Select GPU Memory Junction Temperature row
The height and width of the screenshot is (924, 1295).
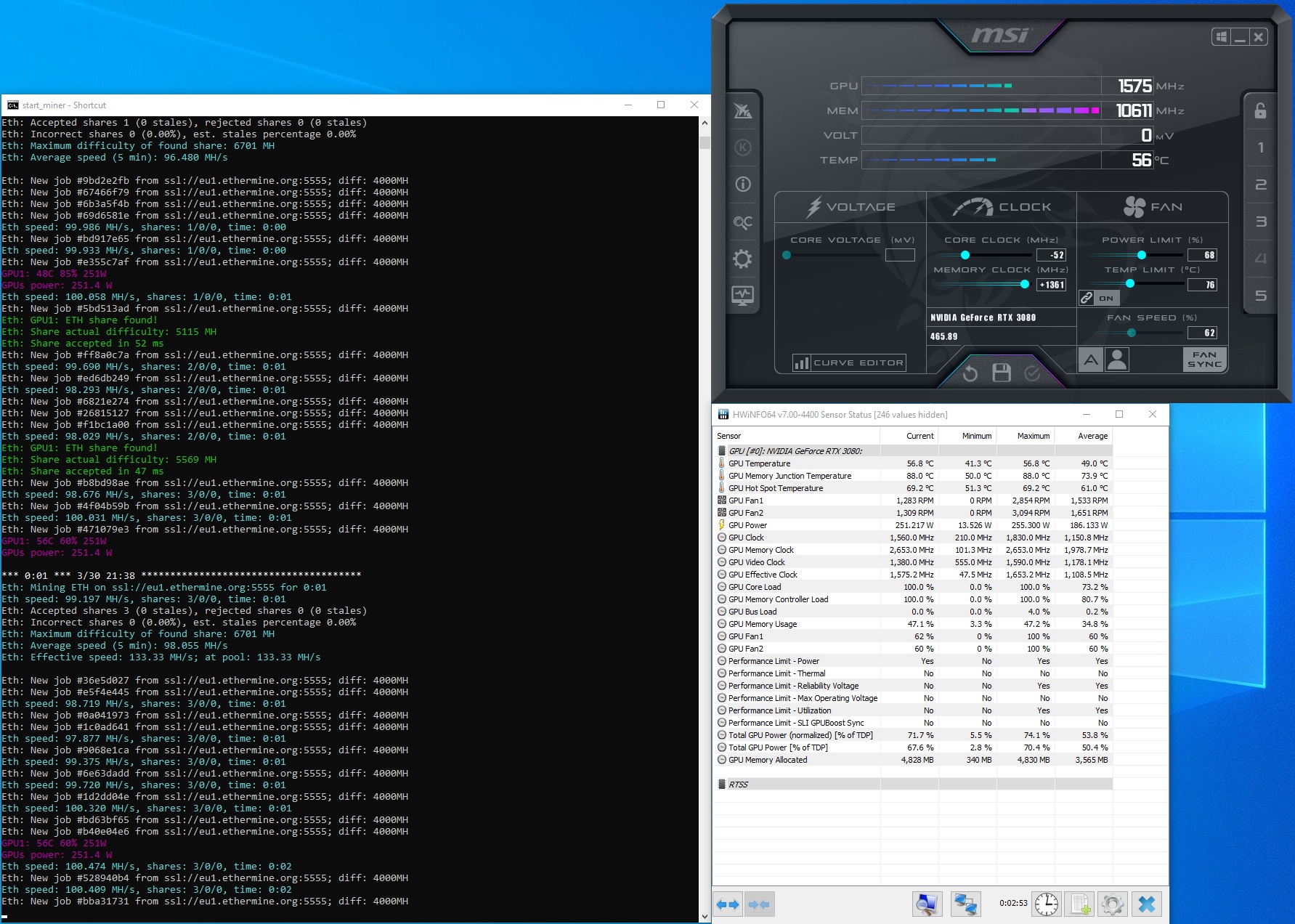coord(913,476)
